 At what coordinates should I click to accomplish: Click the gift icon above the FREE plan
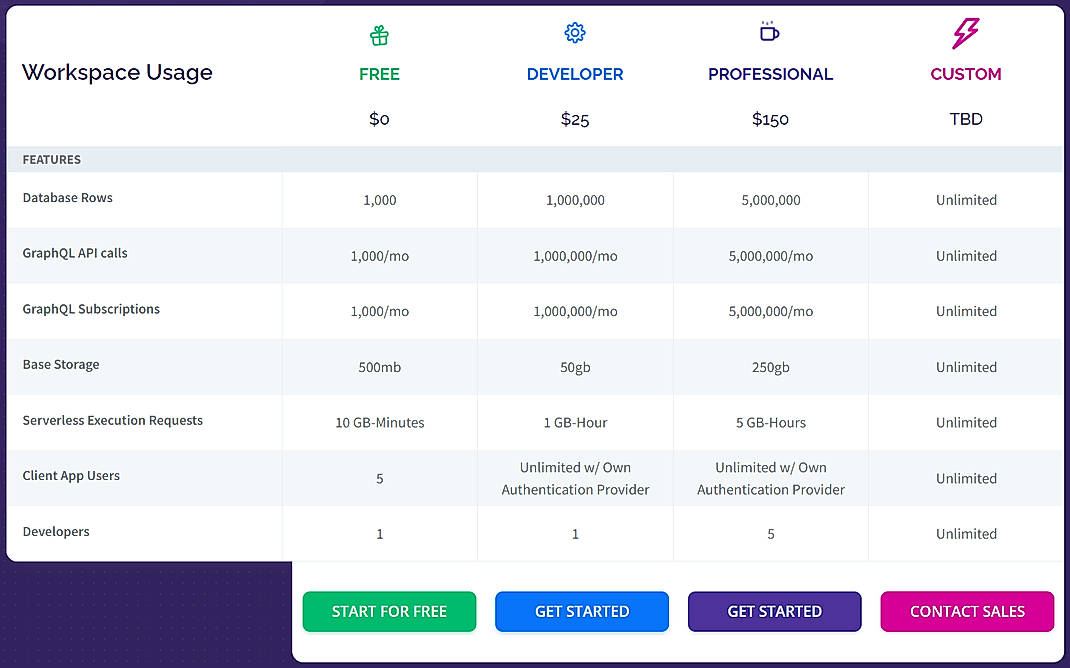379,34
